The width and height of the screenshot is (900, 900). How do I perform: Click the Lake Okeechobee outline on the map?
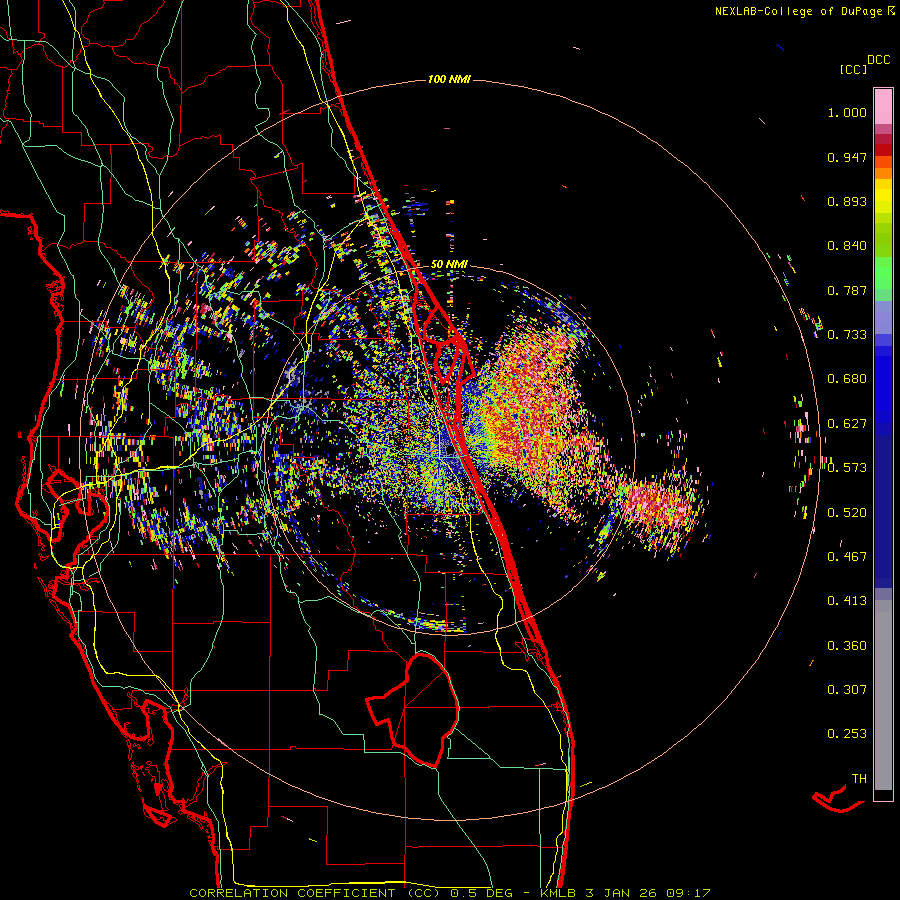[x=413, y=709]
